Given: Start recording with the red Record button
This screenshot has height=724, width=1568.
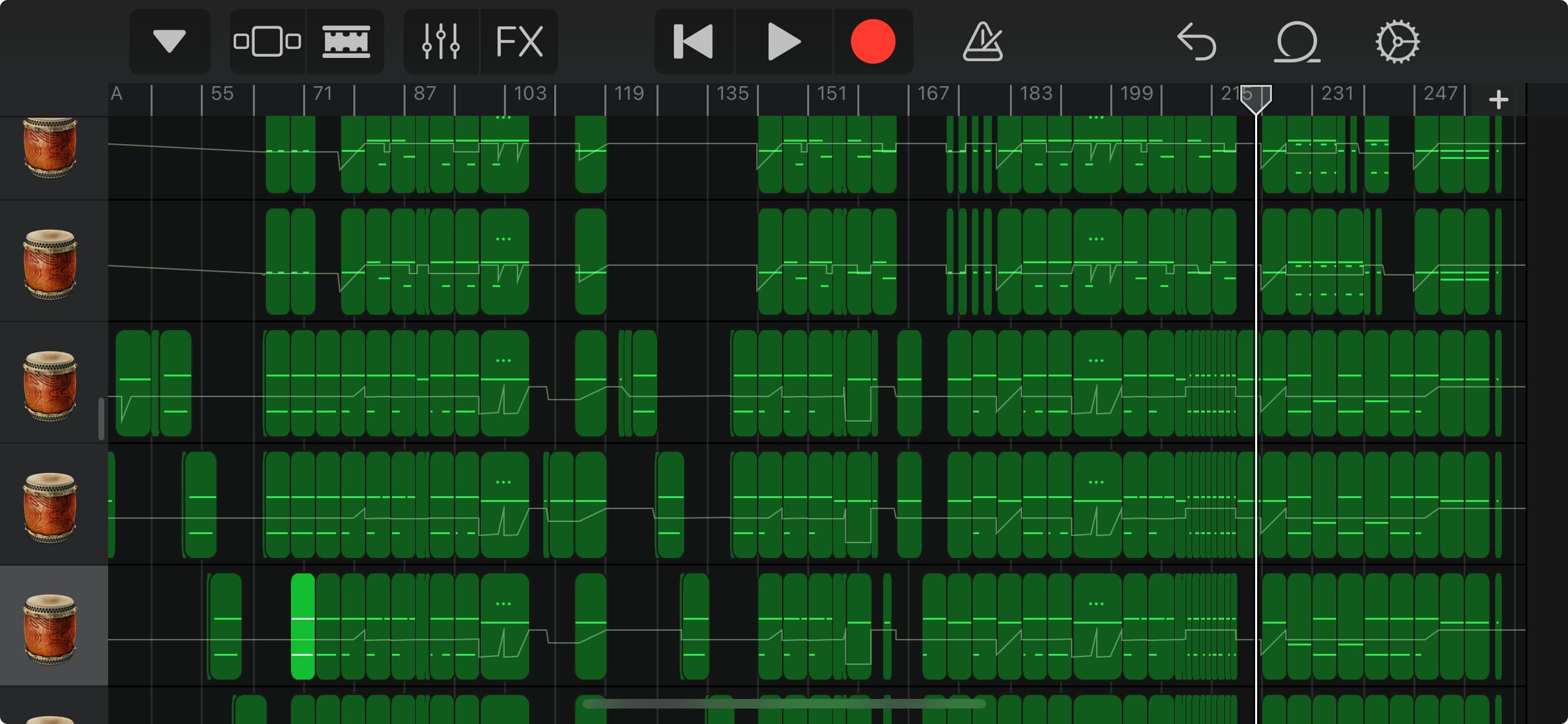Looking at the screenshot, I should click(873, 42).
